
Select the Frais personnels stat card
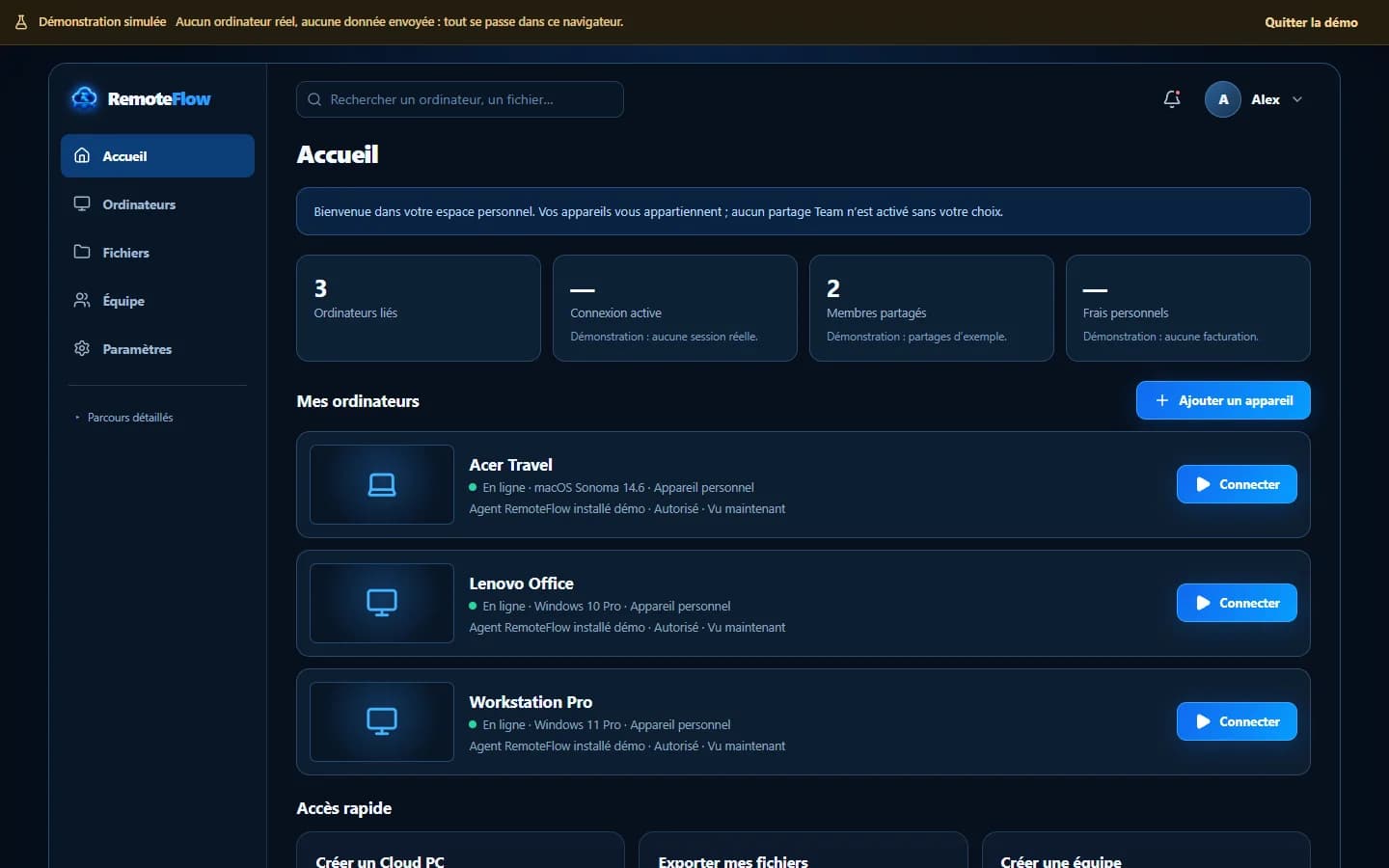tap(1188, 308)
